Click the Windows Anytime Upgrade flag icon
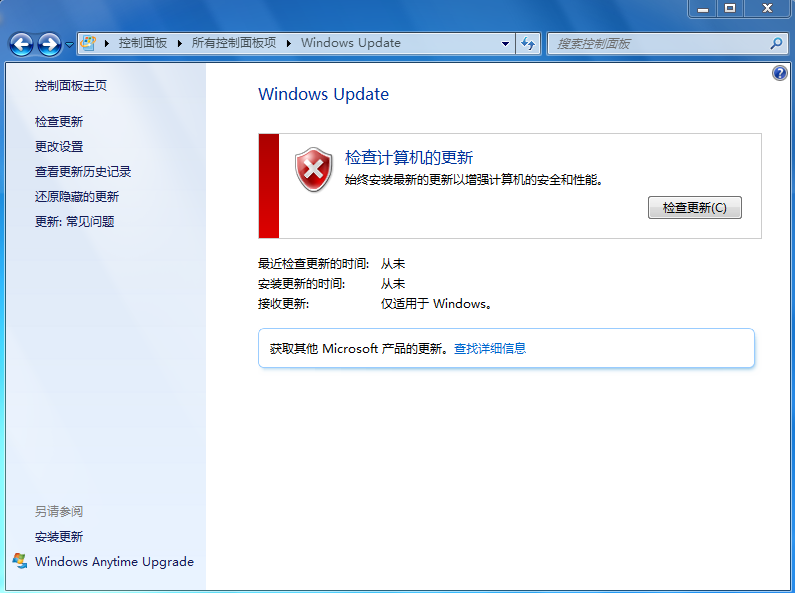Image resolution: width=795 pixels, height=593 pixels. coord(20,561)
